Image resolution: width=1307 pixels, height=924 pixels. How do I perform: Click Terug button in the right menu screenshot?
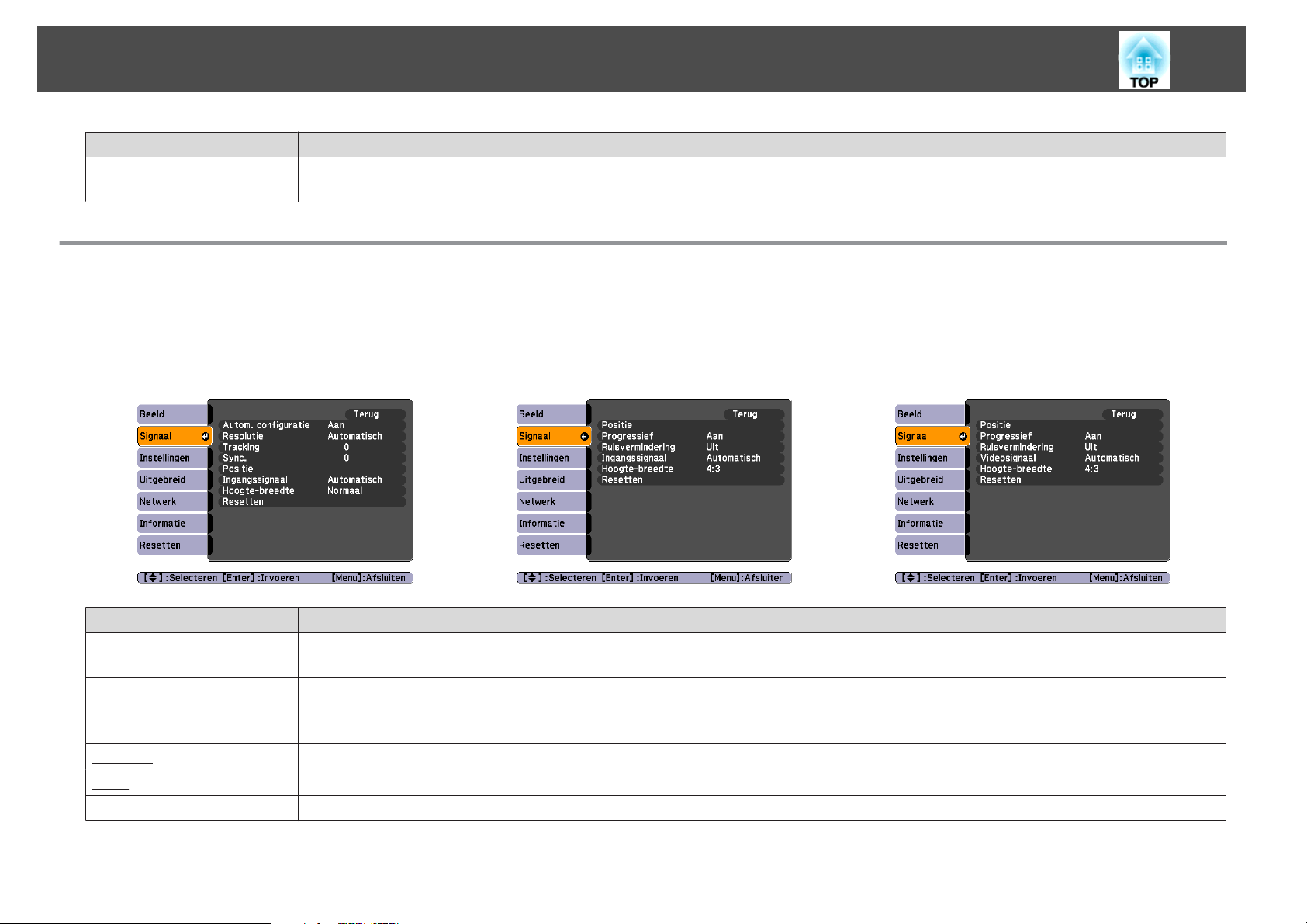click(x=1132, y=414)
